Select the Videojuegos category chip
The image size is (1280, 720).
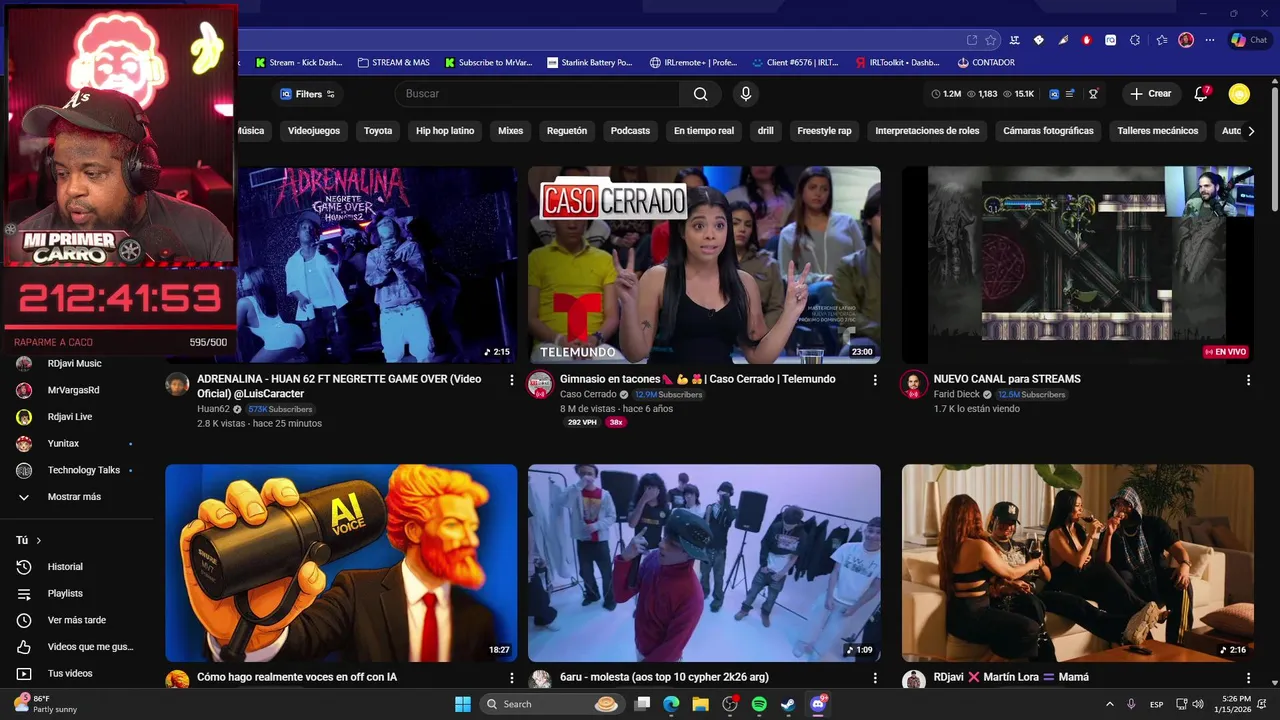pos(314,131)
